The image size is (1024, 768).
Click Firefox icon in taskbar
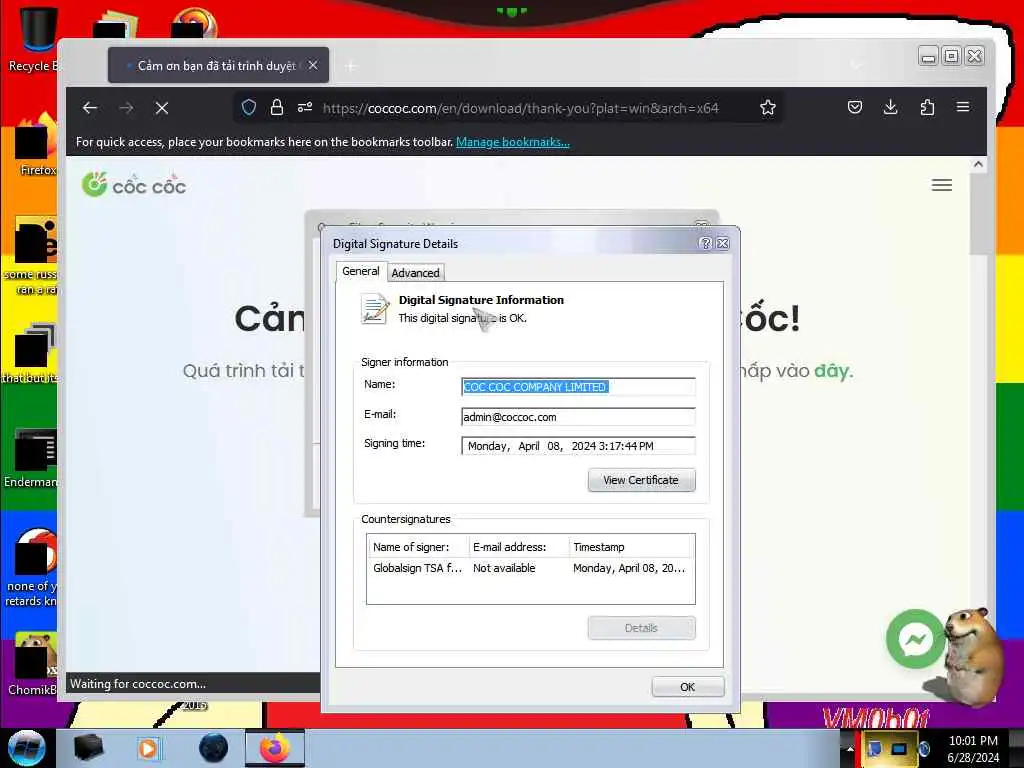pyautogui.click(x=275, y=748)
